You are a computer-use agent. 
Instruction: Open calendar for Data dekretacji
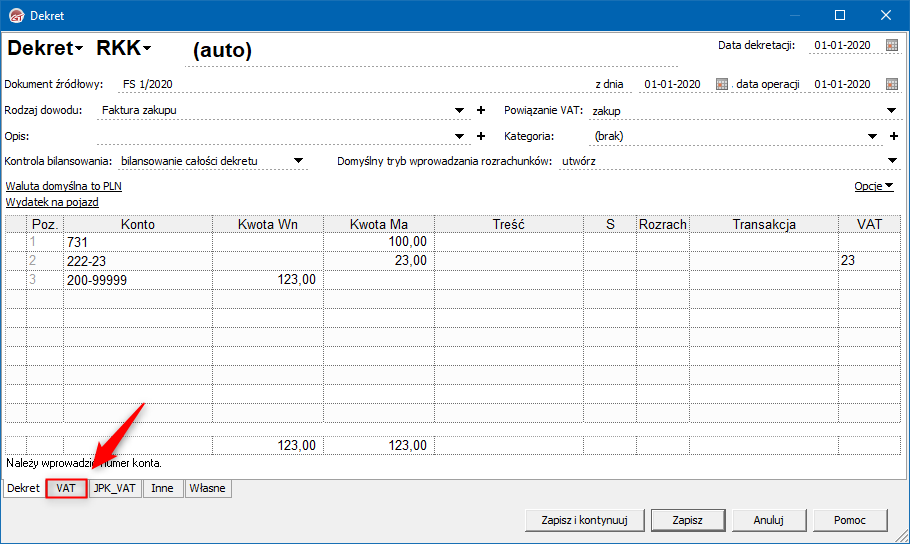pos(892,45)
